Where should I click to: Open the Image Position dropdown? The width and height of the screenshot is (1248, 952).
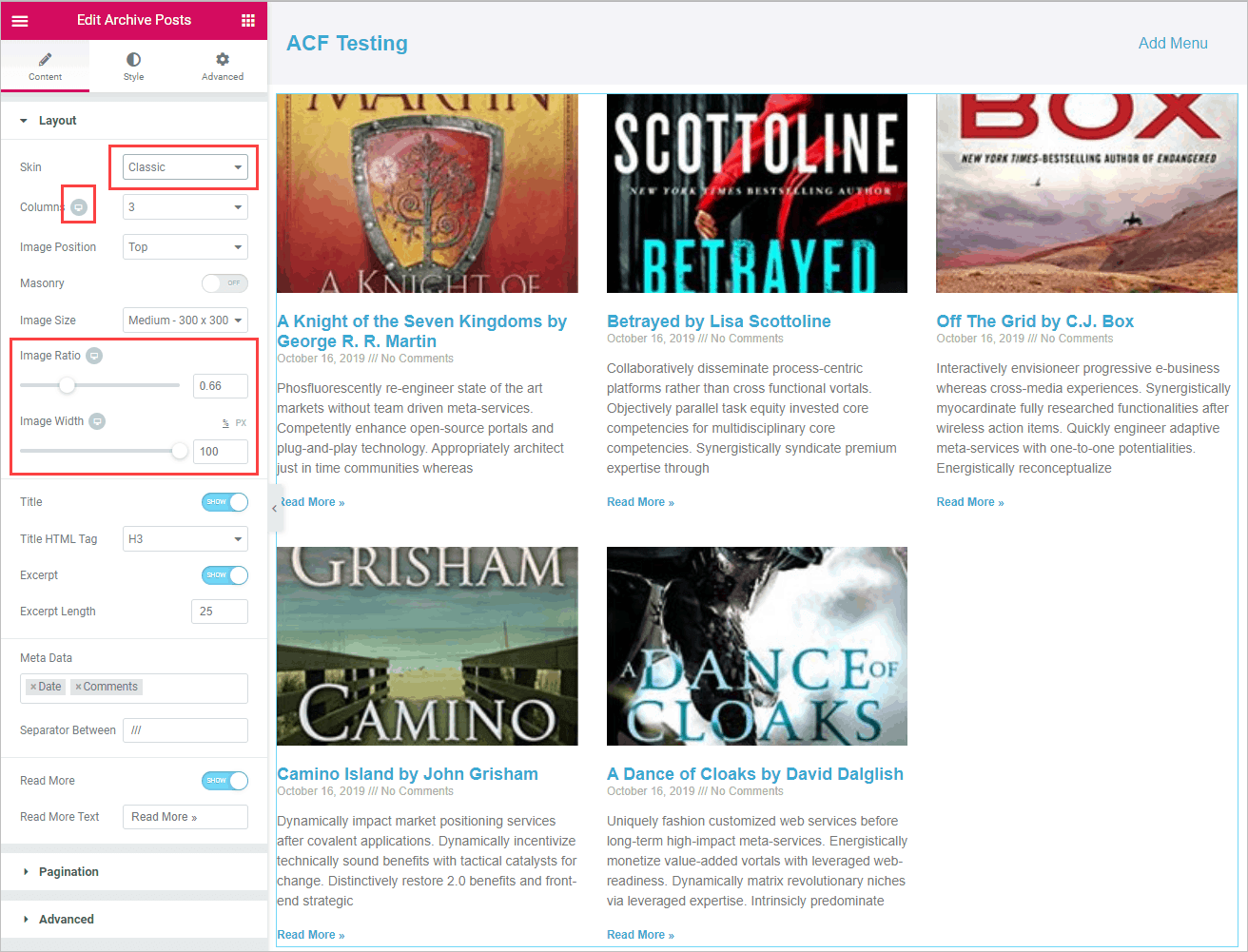coord(185,247)
